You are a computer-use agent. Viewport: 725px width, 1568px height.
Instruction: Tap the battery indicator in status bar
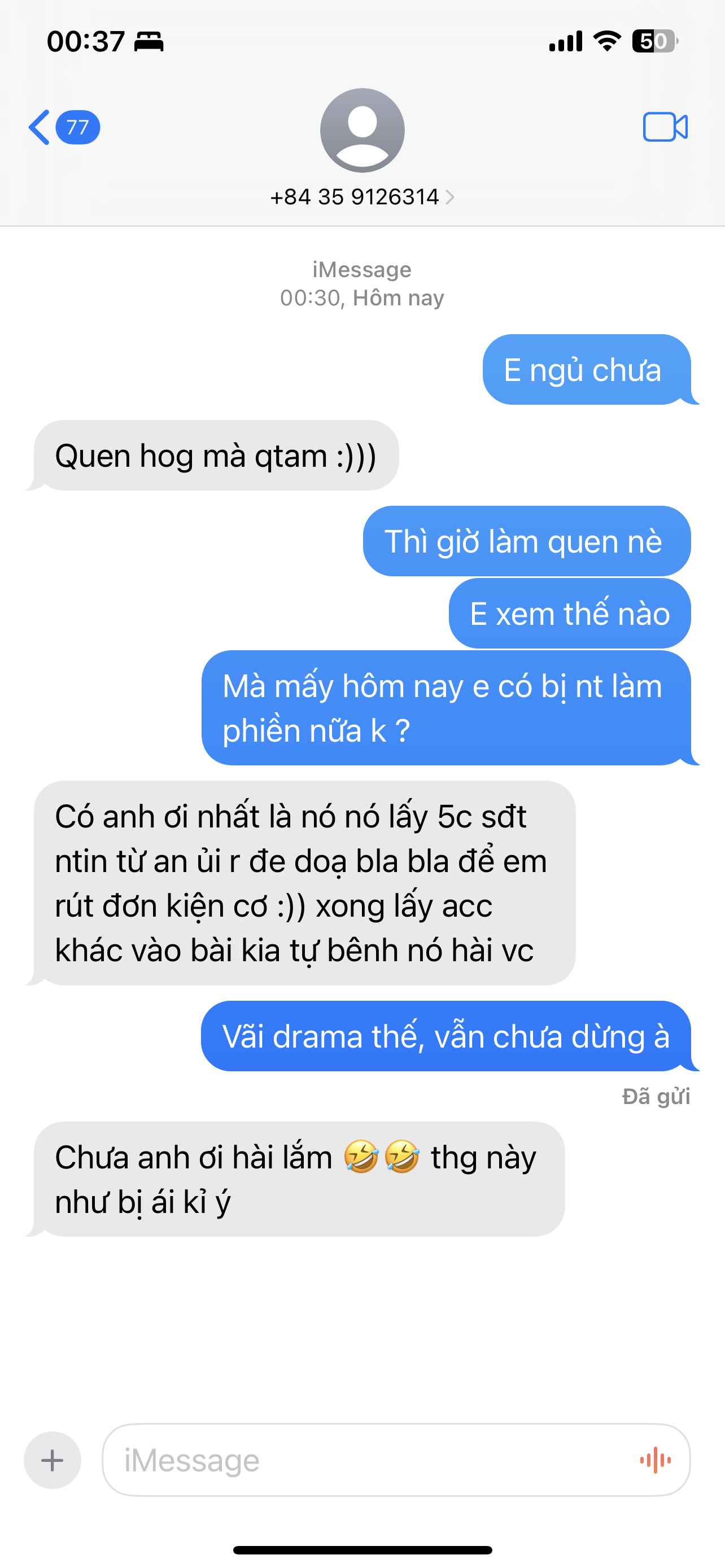655,41
